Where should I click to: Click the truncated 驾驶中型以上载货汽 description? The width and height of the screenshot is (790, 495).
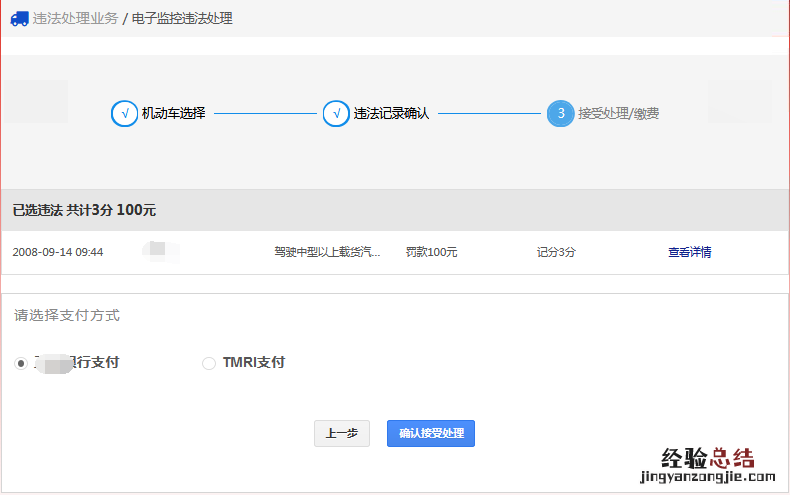(x=327, y=252)
